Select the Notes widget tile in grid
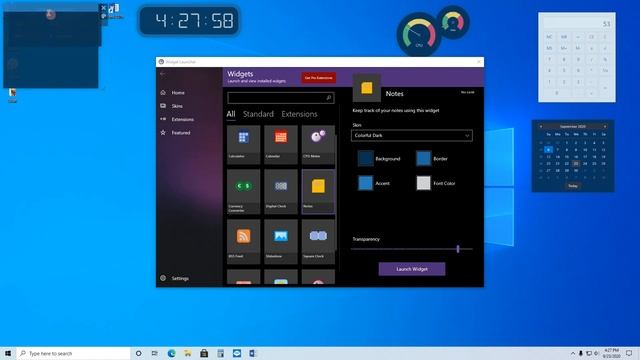Viewport: 640px width, 360px height. coord(318,192)
